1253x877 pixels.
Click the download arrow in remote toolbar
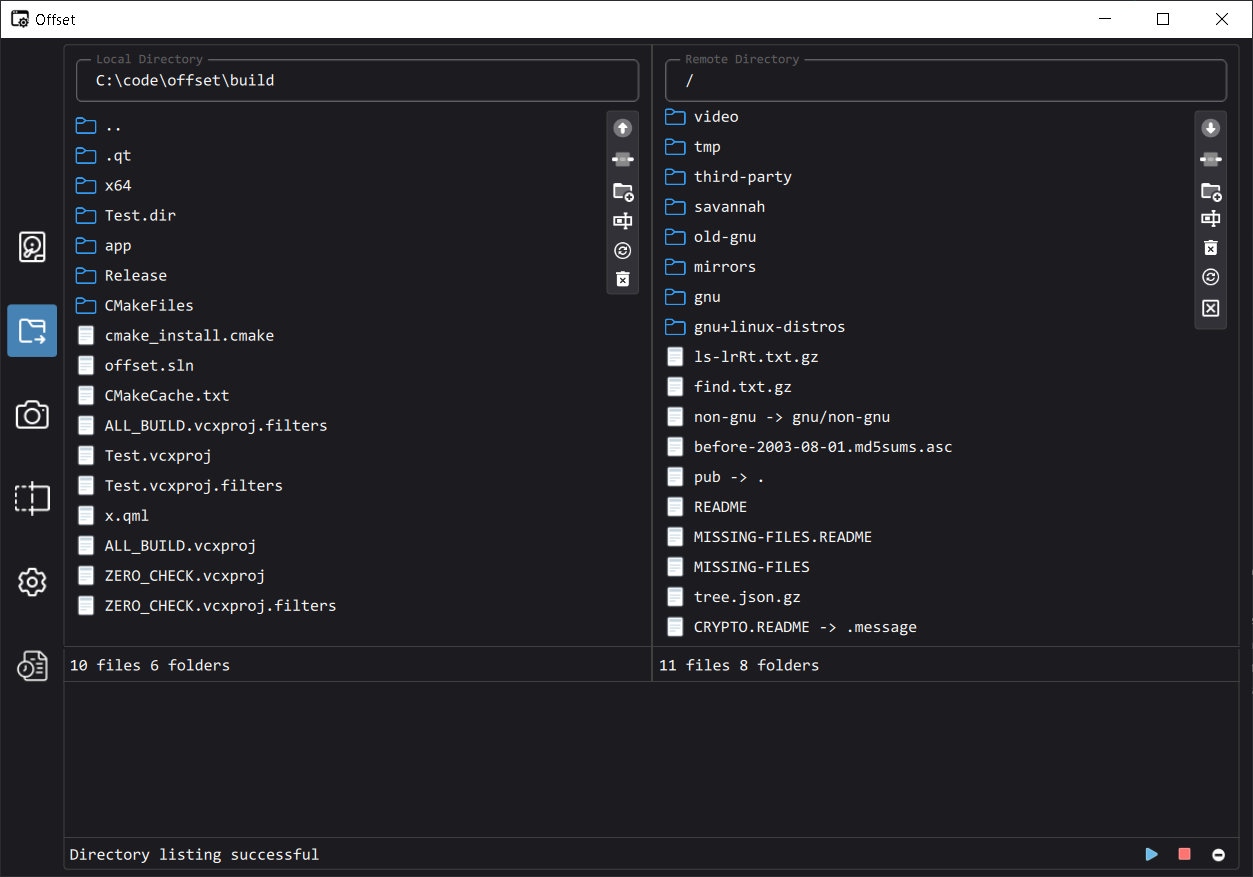(1211, 128)
